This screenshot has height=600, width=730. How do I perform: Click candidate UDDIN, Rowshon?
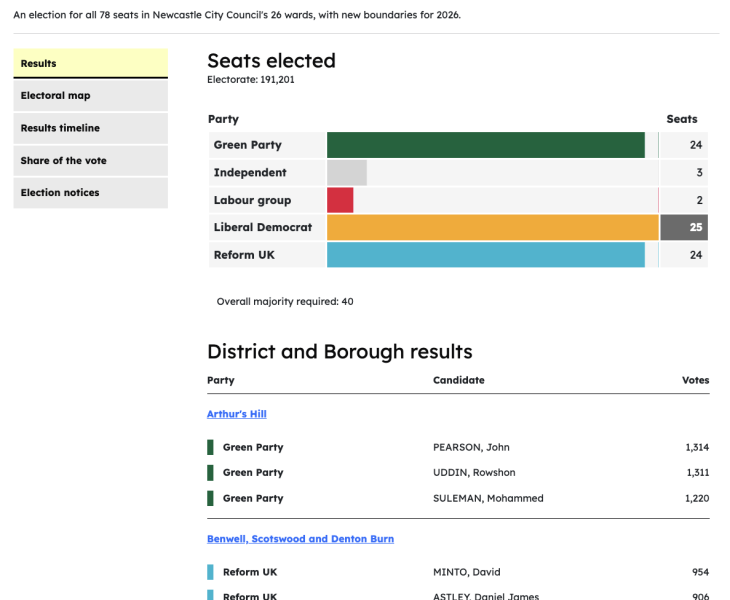[474, 472]
